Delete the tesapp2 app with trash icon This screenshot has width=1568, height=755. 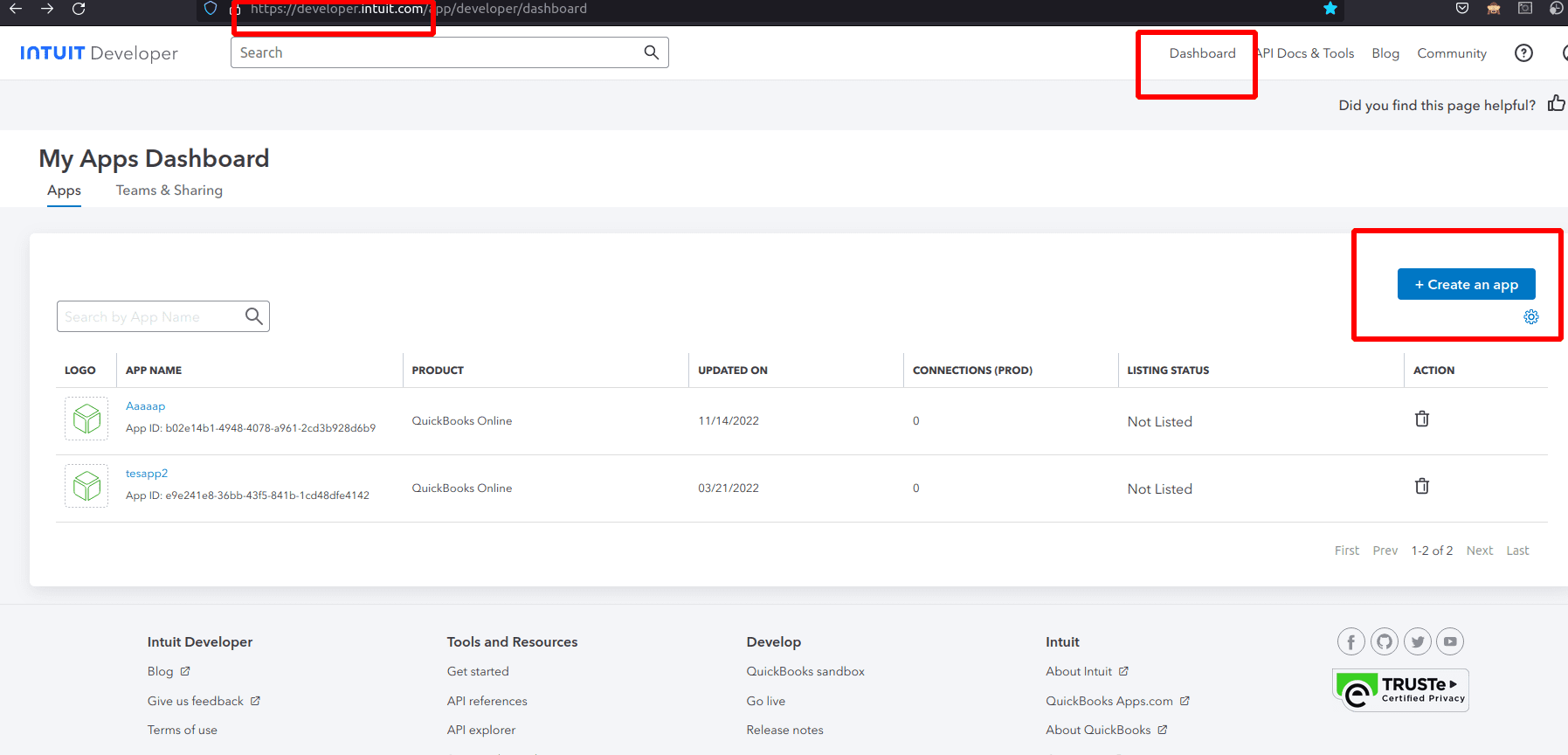pos(1422,487)
